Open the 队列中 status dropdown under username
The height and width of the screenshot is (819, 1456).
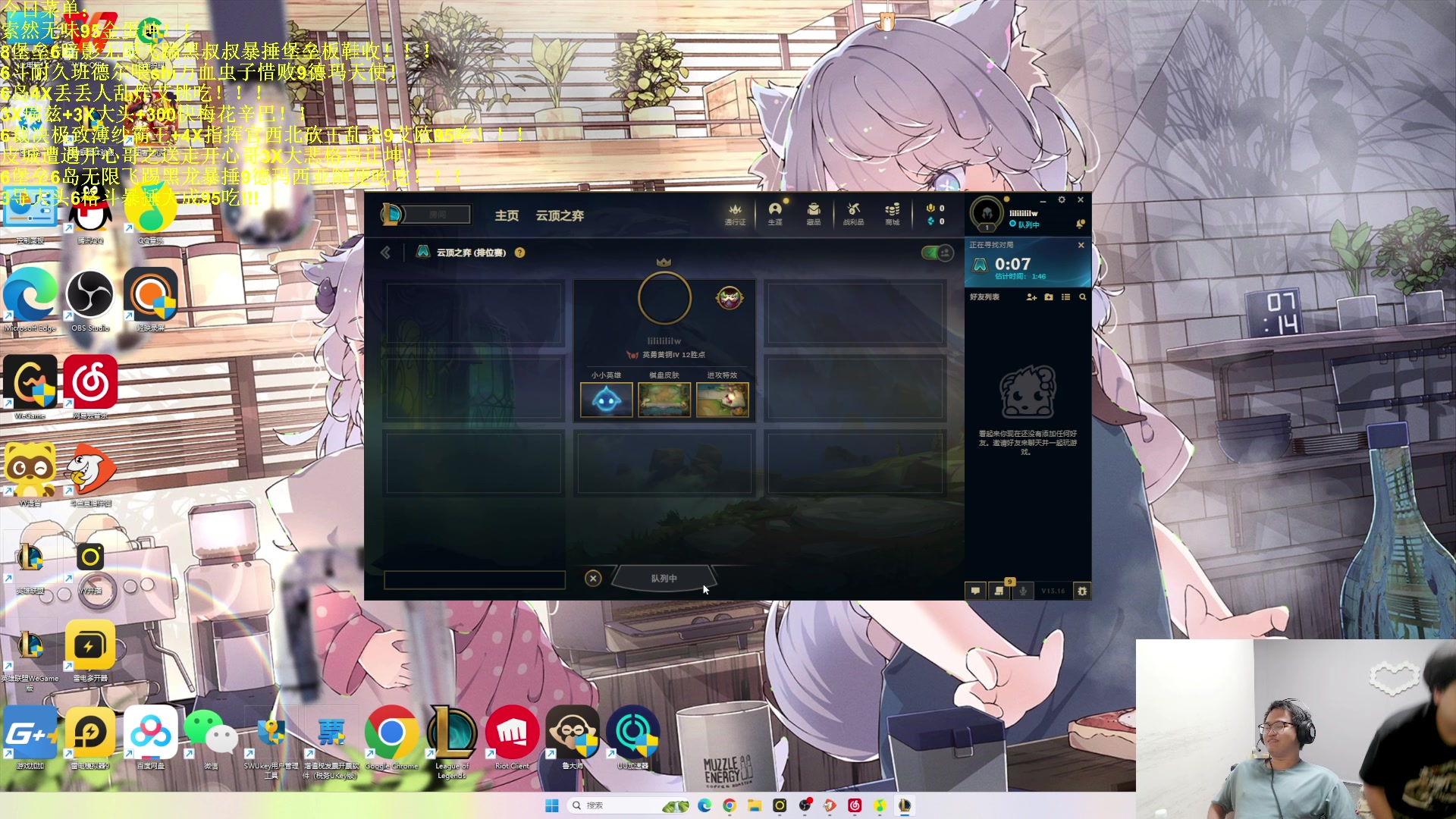1025,225
